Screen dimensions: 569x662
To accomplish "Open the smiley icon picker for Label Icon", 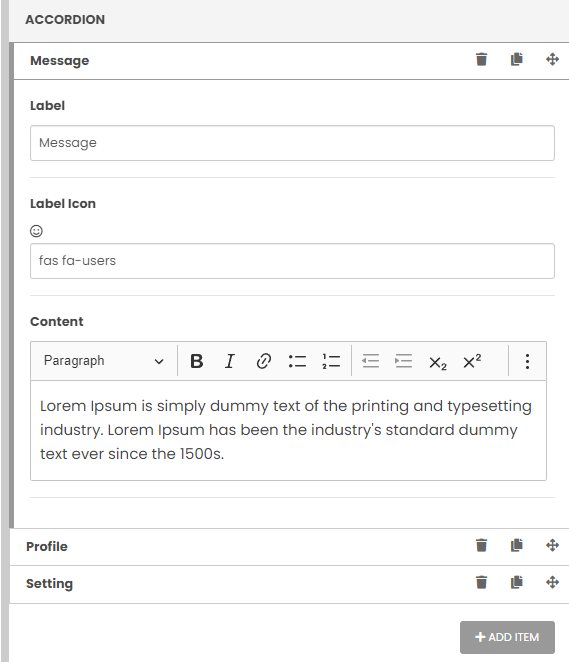I will pos(36,231).
